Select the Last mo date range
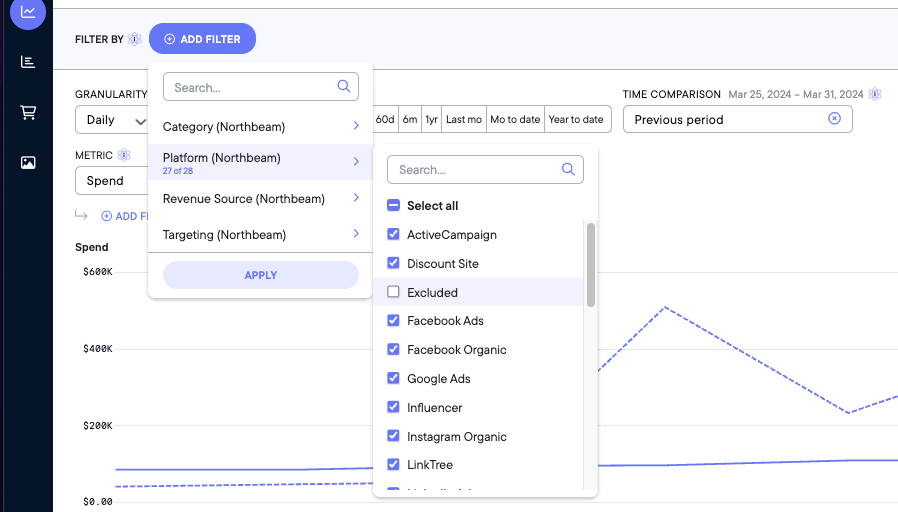This screenshot has width=898, height=512. 464,119
